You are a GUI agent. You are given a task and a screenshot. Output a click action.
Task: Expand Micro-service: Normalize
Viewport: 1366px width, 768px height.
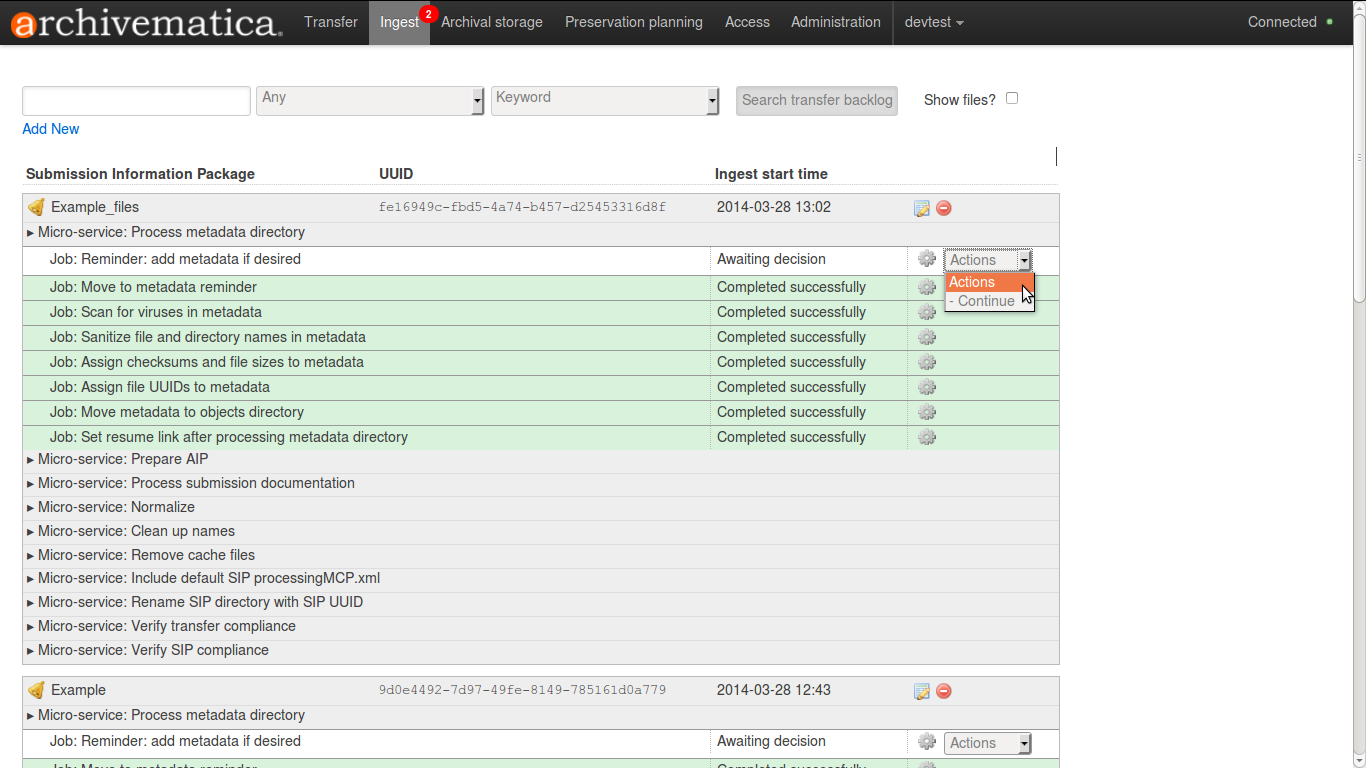(111, 507)
